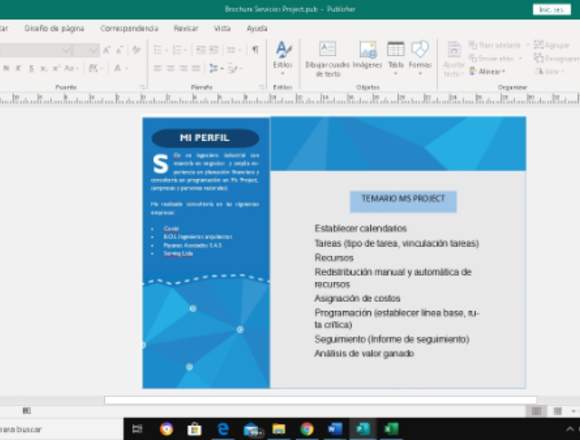Click Traer adelante in Organizar
The width and height of the screenshot is (580, 440).
click(x=498, y=45)
